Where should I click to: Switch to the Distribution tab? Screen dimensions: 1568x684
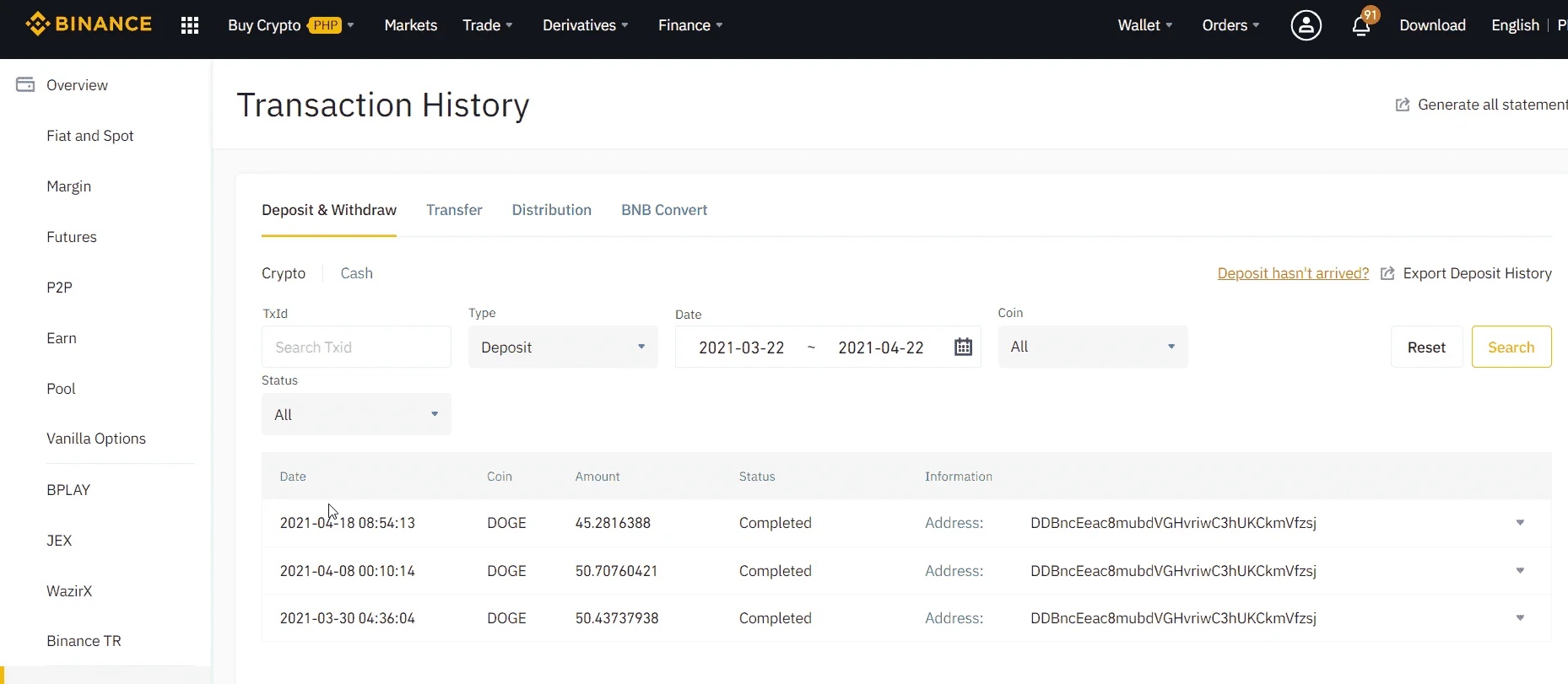(x=552, y=210)
